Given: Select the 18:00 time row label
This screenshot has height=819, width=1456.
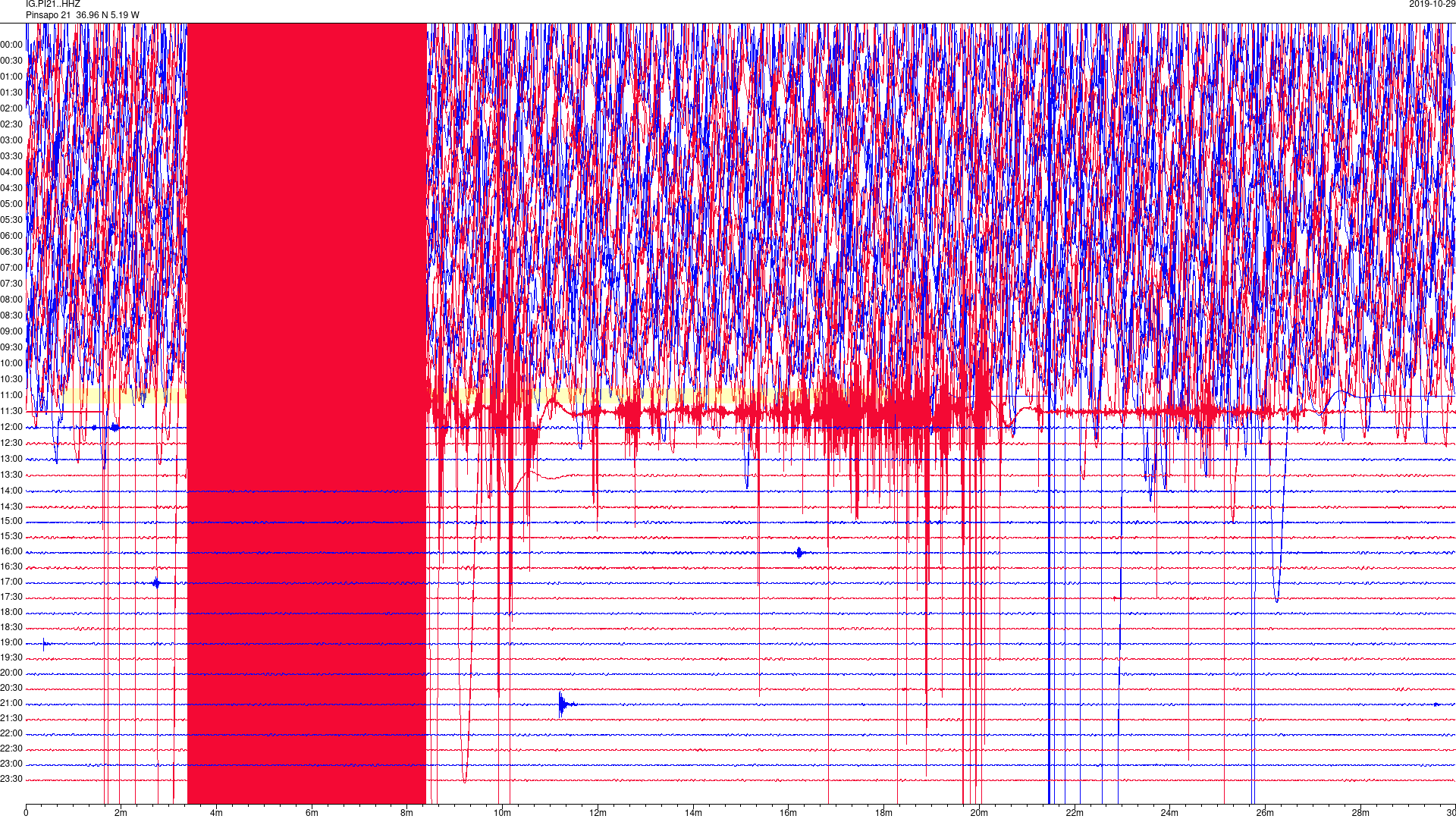Looking at the screenshot, I should click(11, 612).
